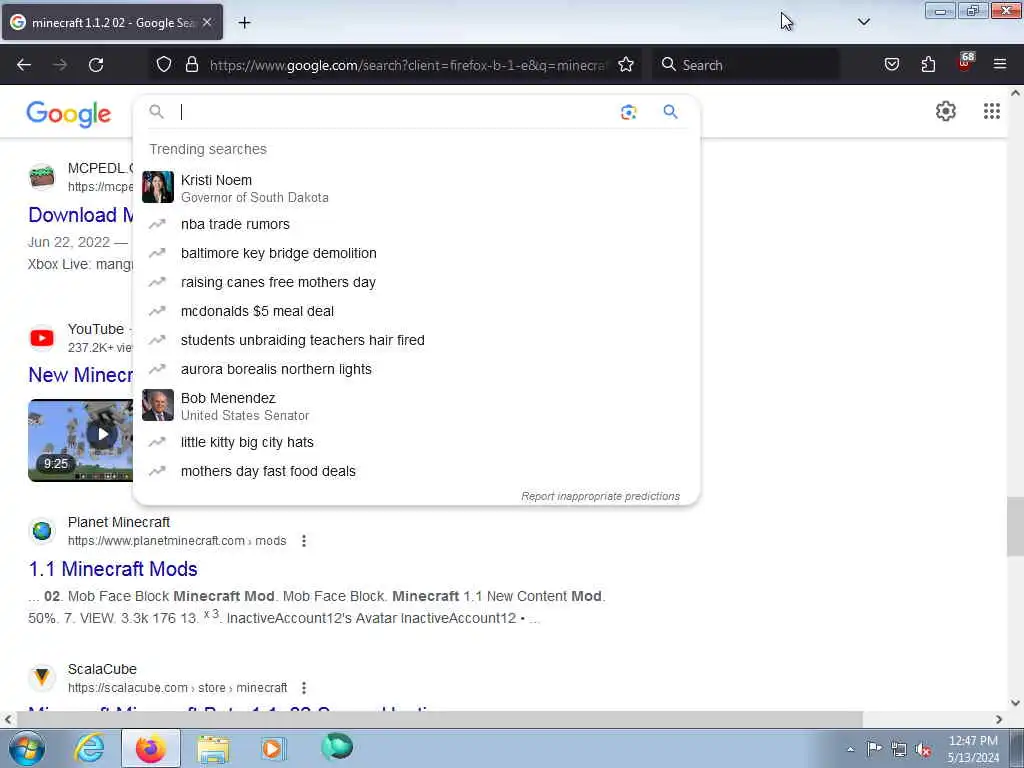Choose students unbraiding teachers hair fired
Screen dimensions: 1024x768
pos(416,340)
